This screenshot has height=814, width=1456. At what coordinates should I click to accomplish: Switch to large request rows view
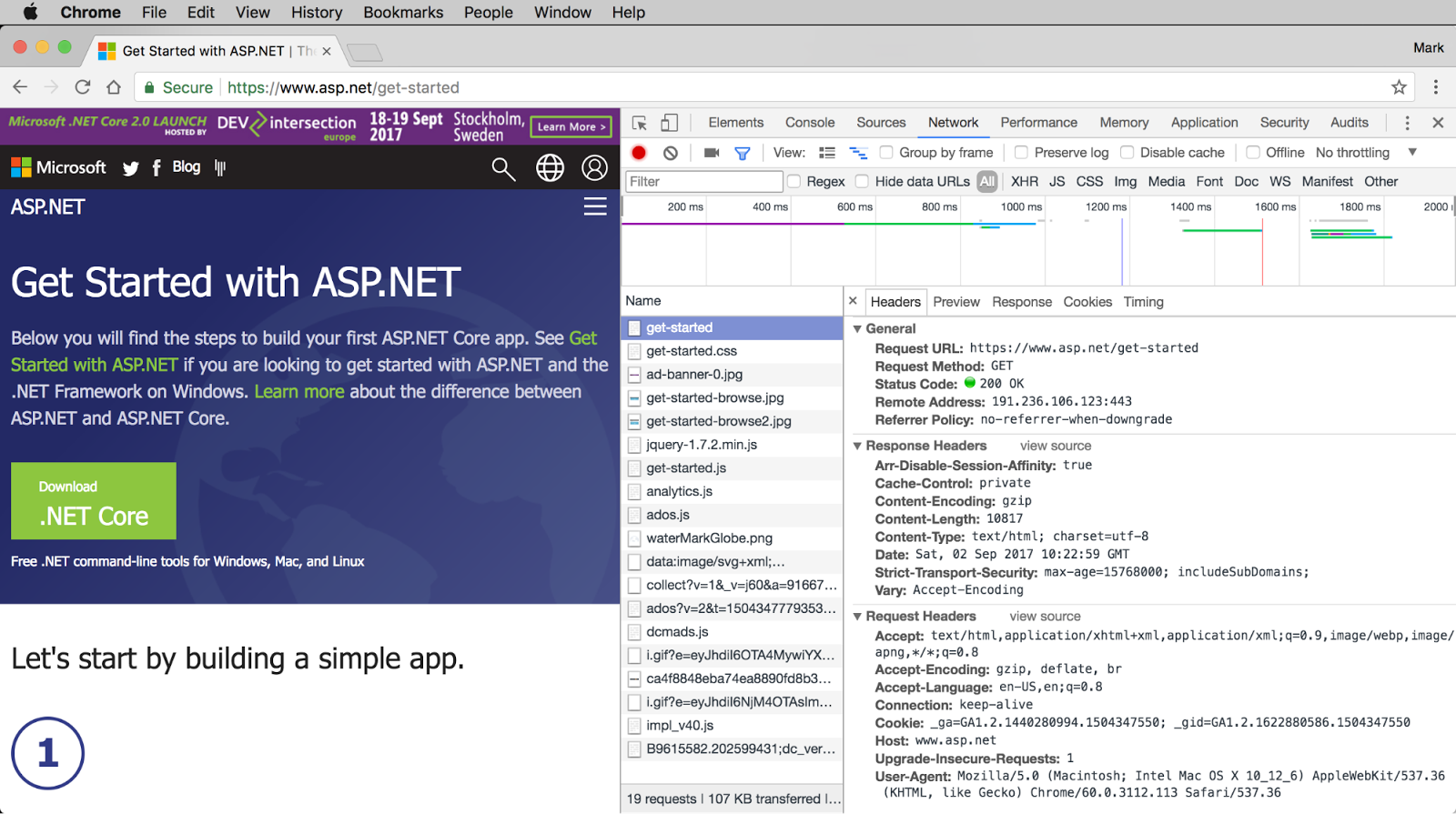tap(827, 153)
